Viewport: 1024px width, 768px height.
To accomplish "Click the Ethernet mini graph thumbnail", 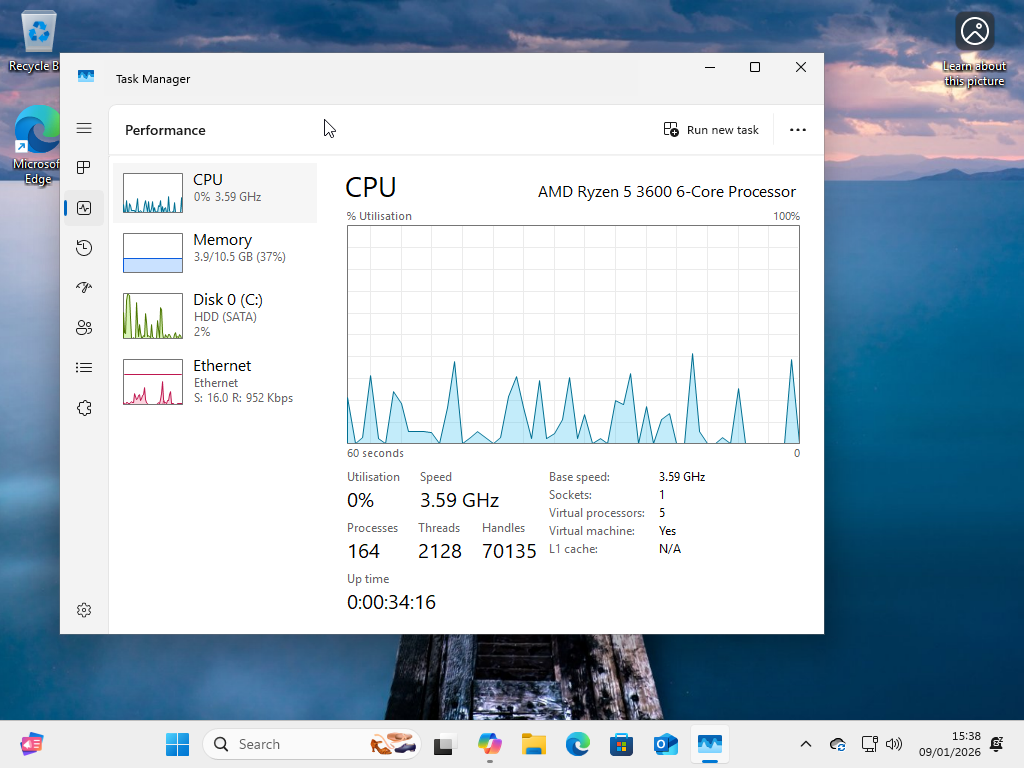I will coord(153,382).
